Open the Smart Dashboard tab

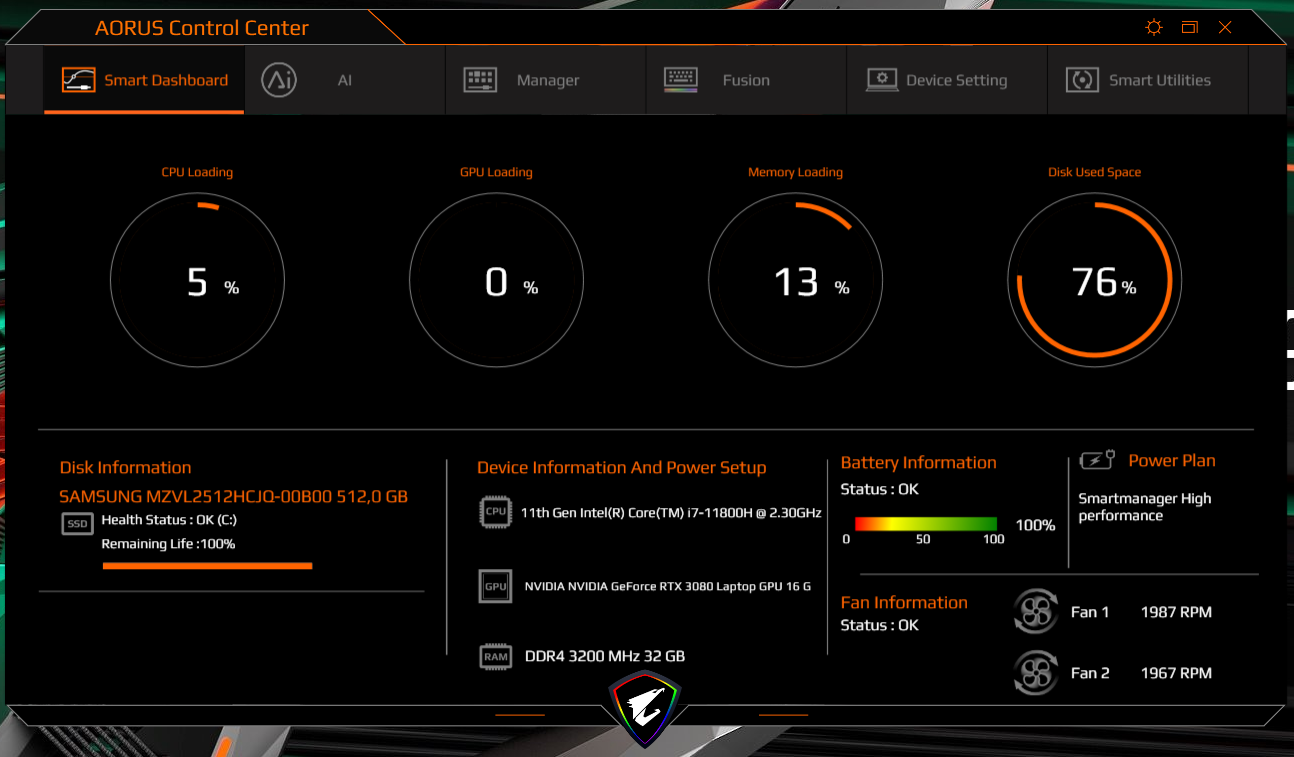point(145,80)
